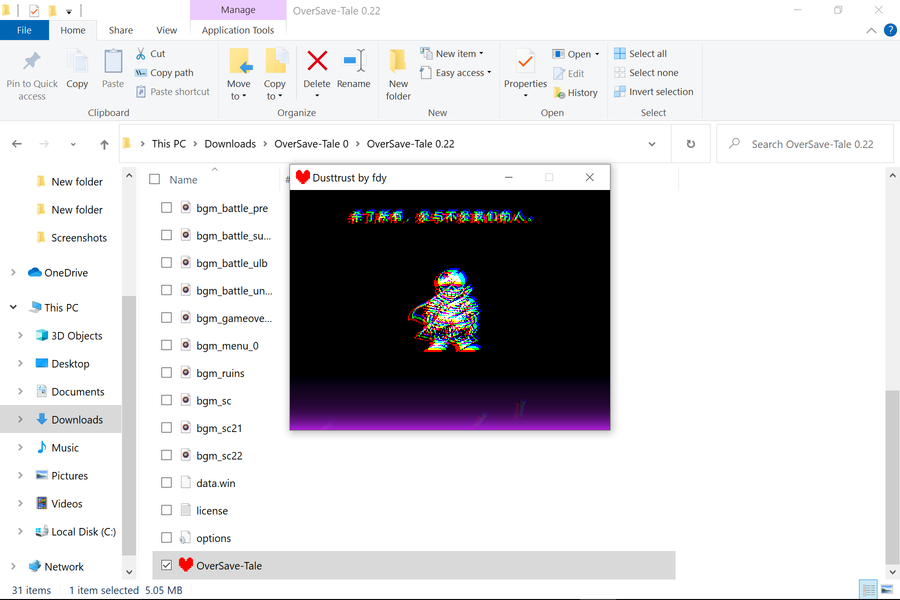
Task: Select the Home ribbon tab
Action: click(73, 30)
